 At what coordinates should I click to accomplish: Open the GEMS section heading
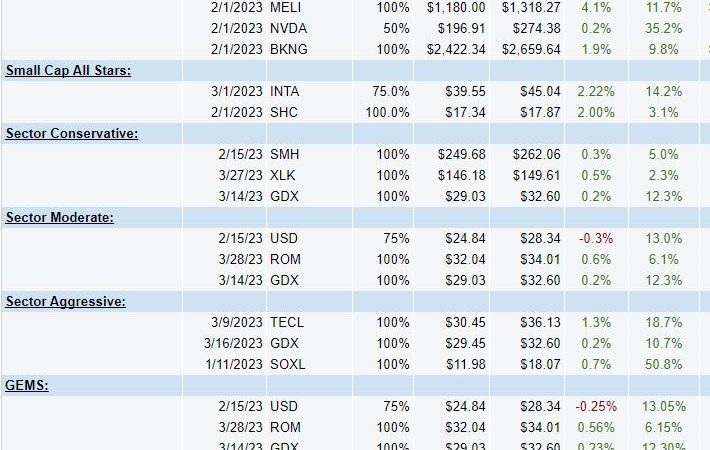(x=26, y=386)
